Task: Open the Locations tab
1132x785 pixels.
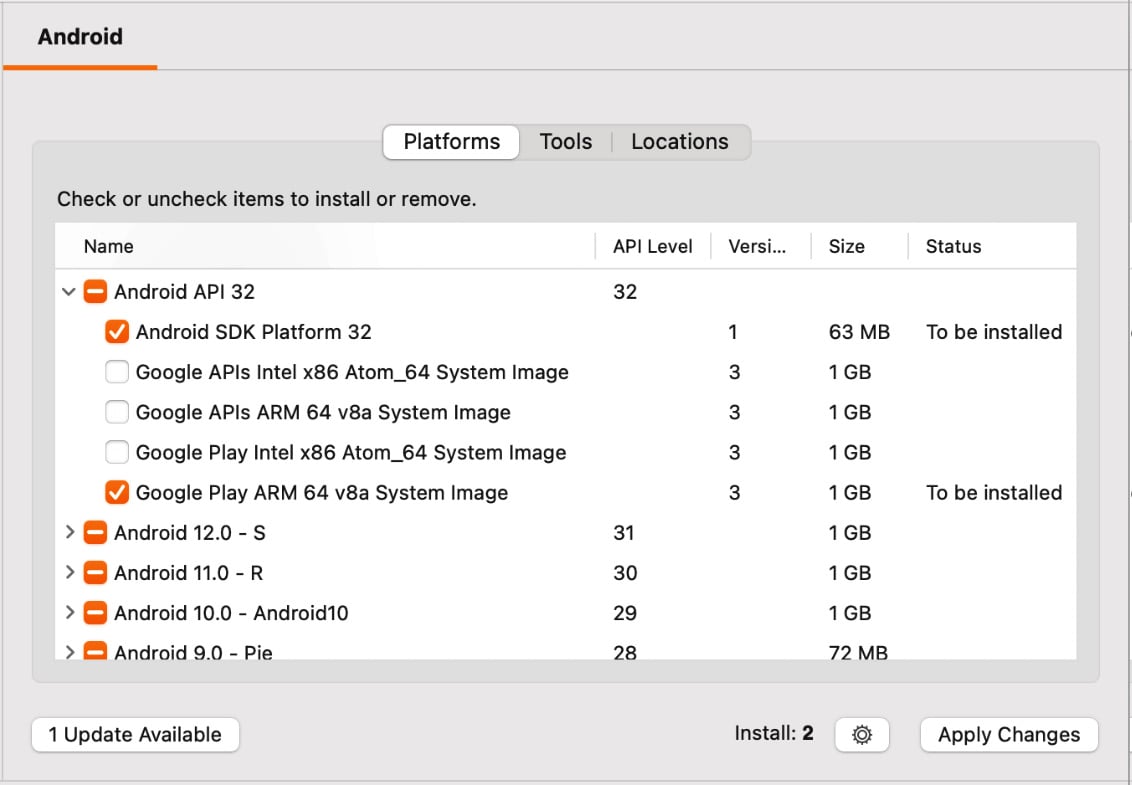Action: pyautogui.click(x=680, y=142)
